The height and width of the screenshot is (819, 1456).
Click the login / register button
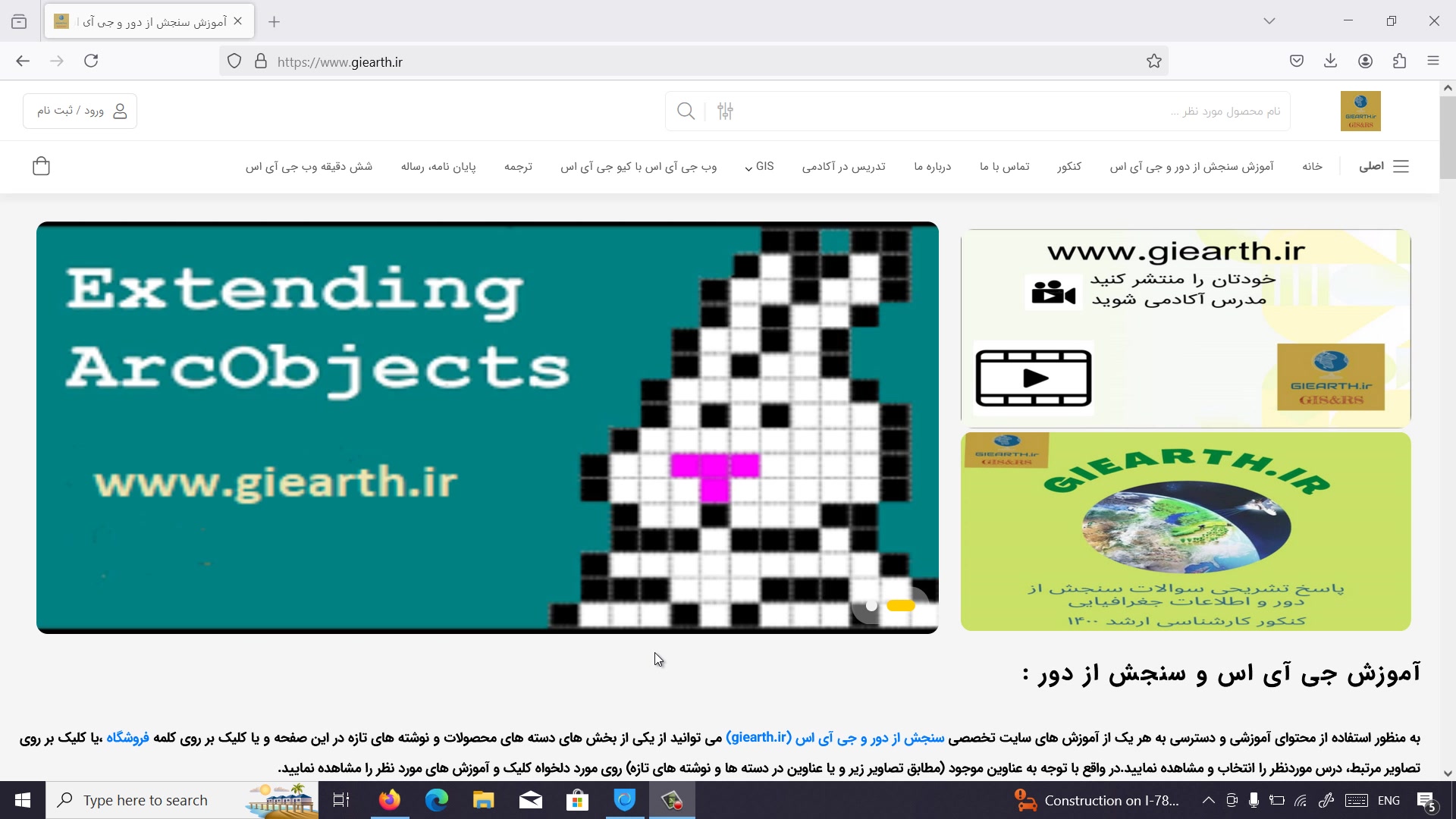pyautogui.click(x=80, y=111)
